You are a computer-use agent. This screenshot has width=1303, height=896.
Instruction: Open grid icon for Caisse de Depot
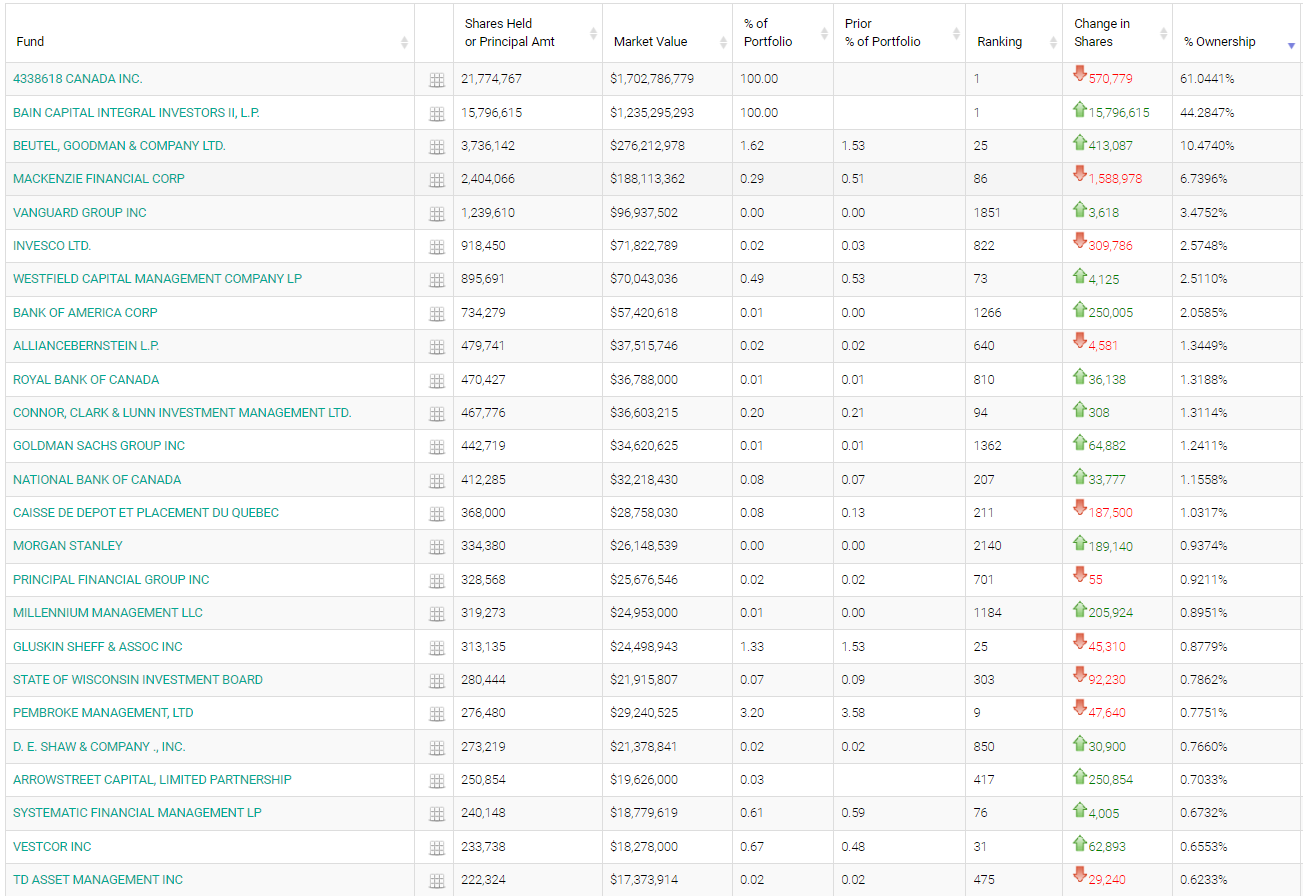click(436, 514)
